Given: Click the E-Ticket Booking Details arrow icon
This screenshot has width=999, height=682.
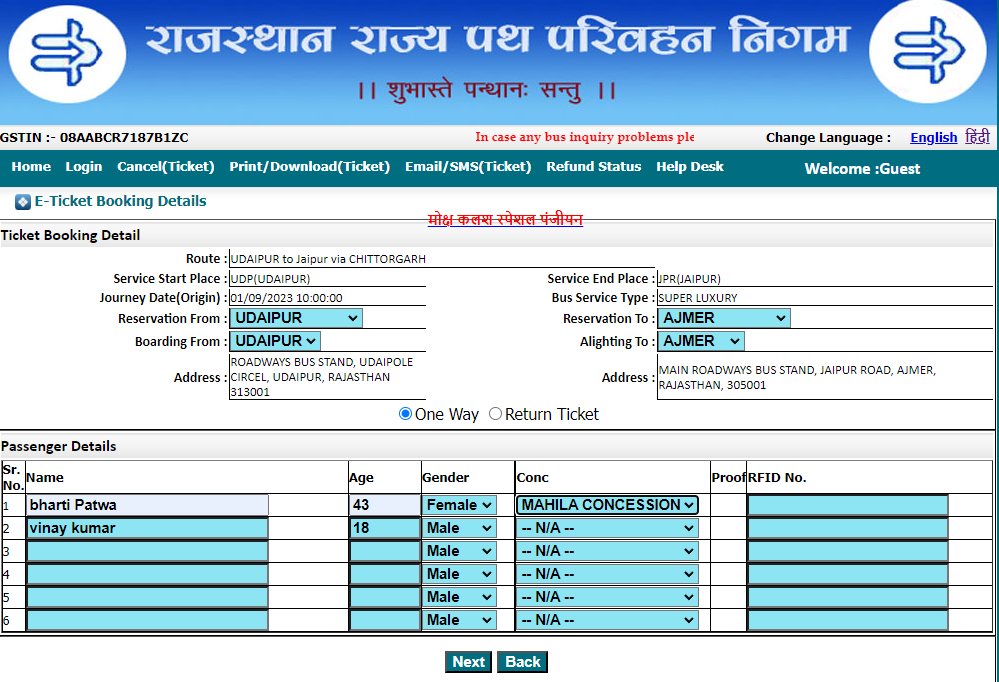Looking at the screenshot, I should (x=24, y=201).
